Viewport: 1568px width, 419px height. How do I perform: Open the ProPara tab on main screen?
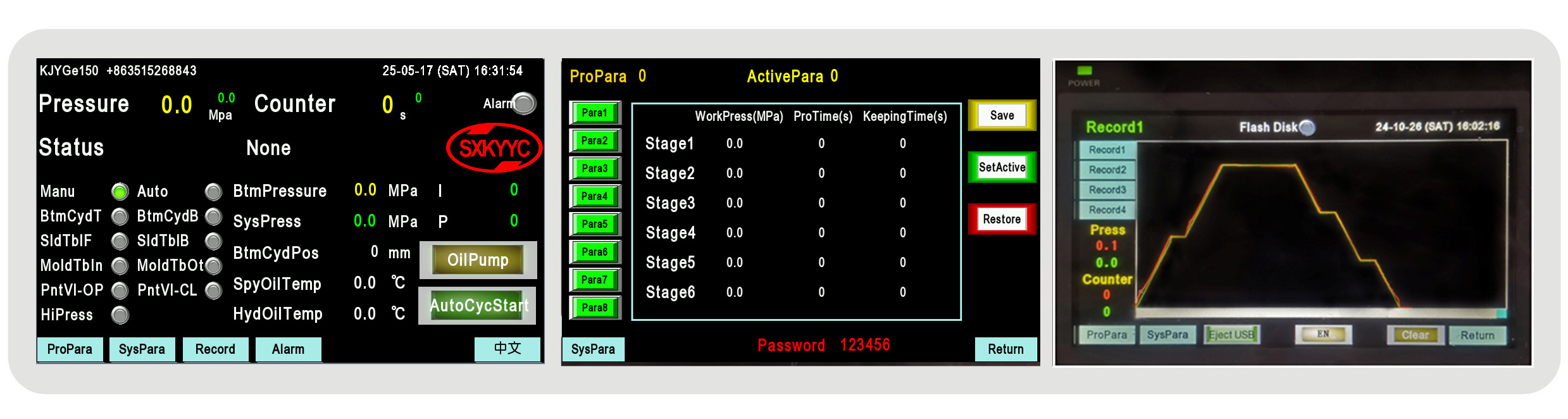tap(70, 349)
